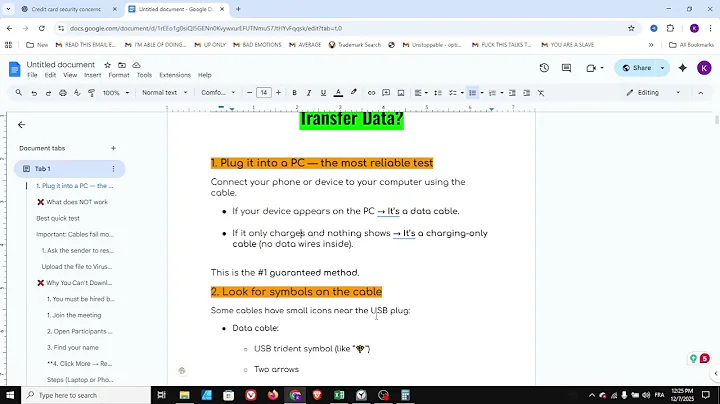Open the Help menu

(204, 75)
